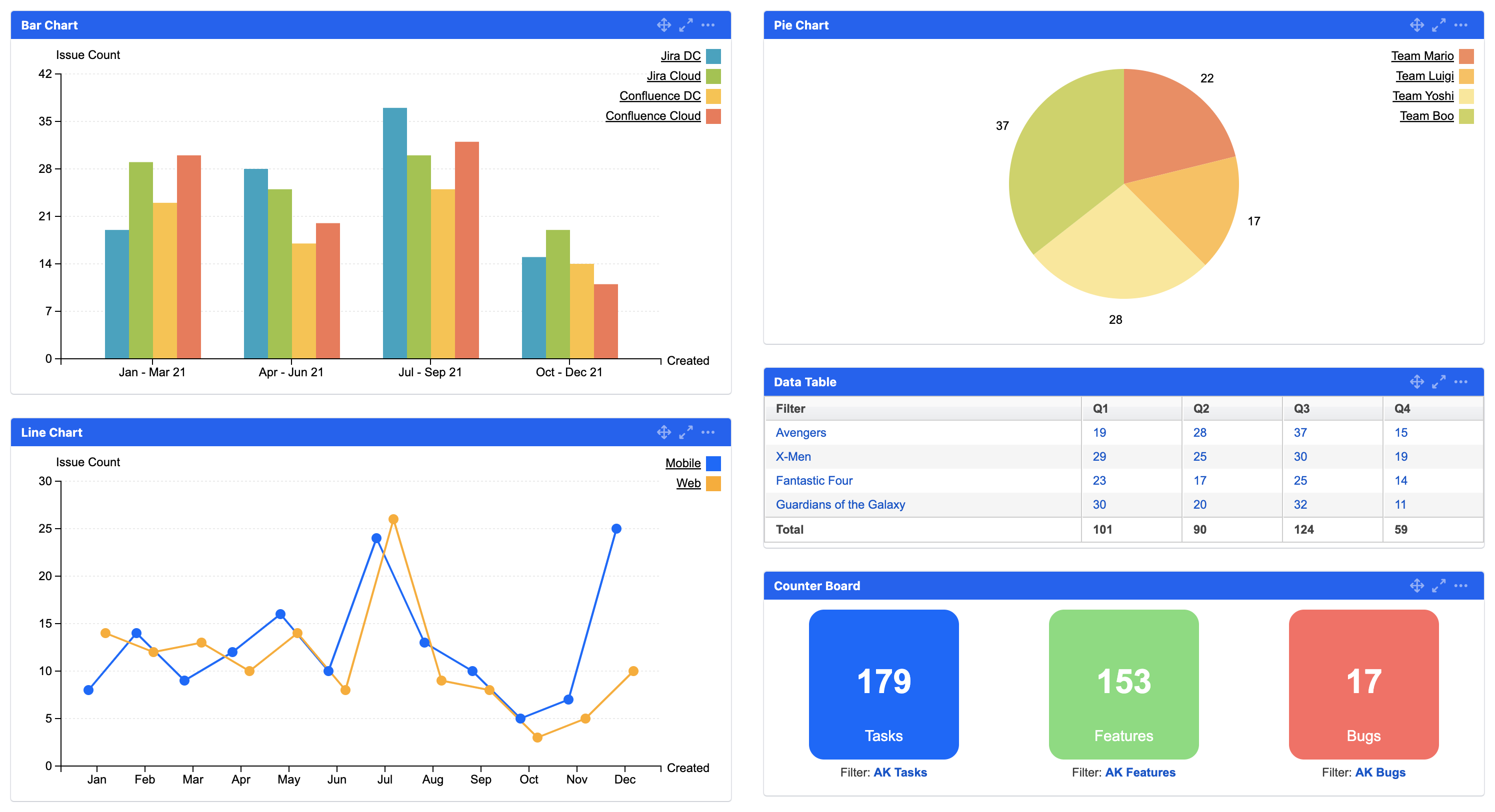
Task: Expand the Counter Board gadget
Action: coord(1438,586)
